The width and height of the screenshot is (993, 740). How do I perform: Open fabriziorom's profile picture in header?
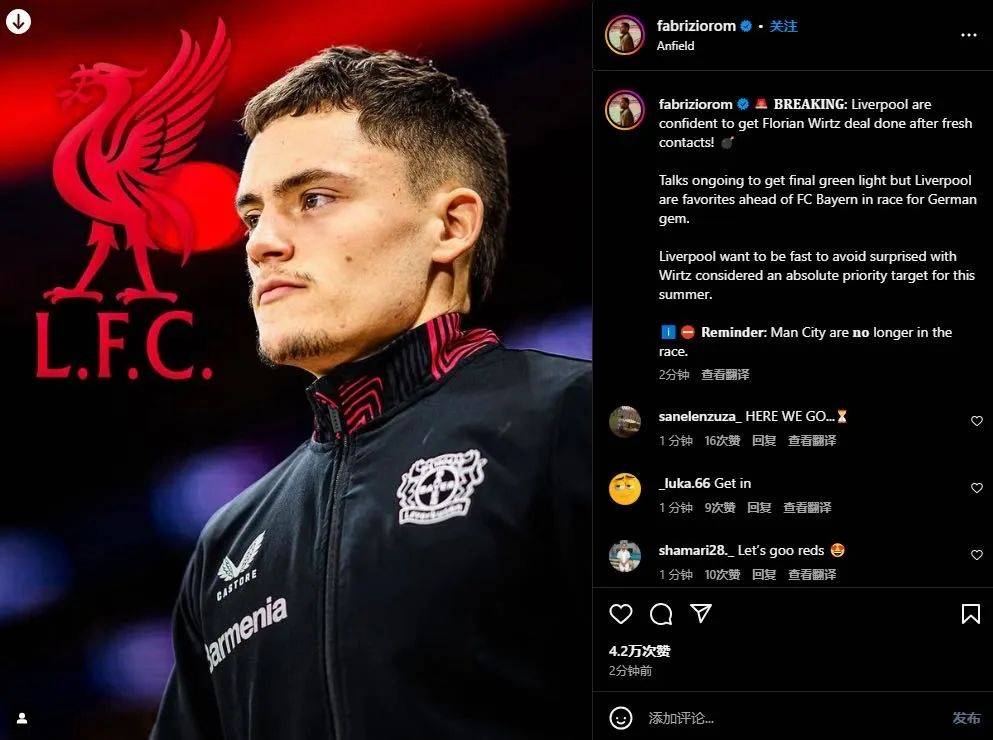tap(624, 35)
